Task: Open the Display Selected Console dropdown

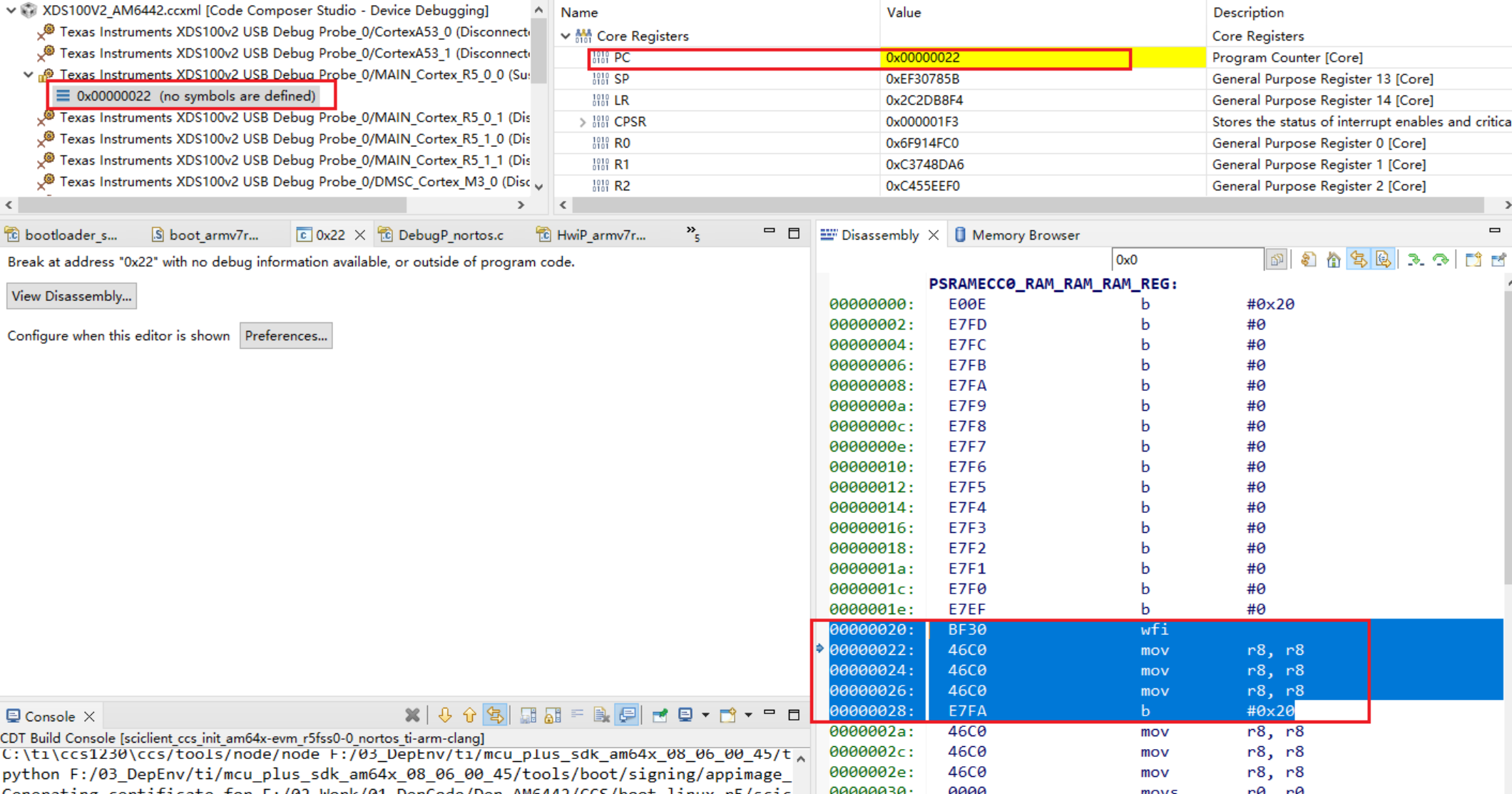Action: tap(706, 715)
